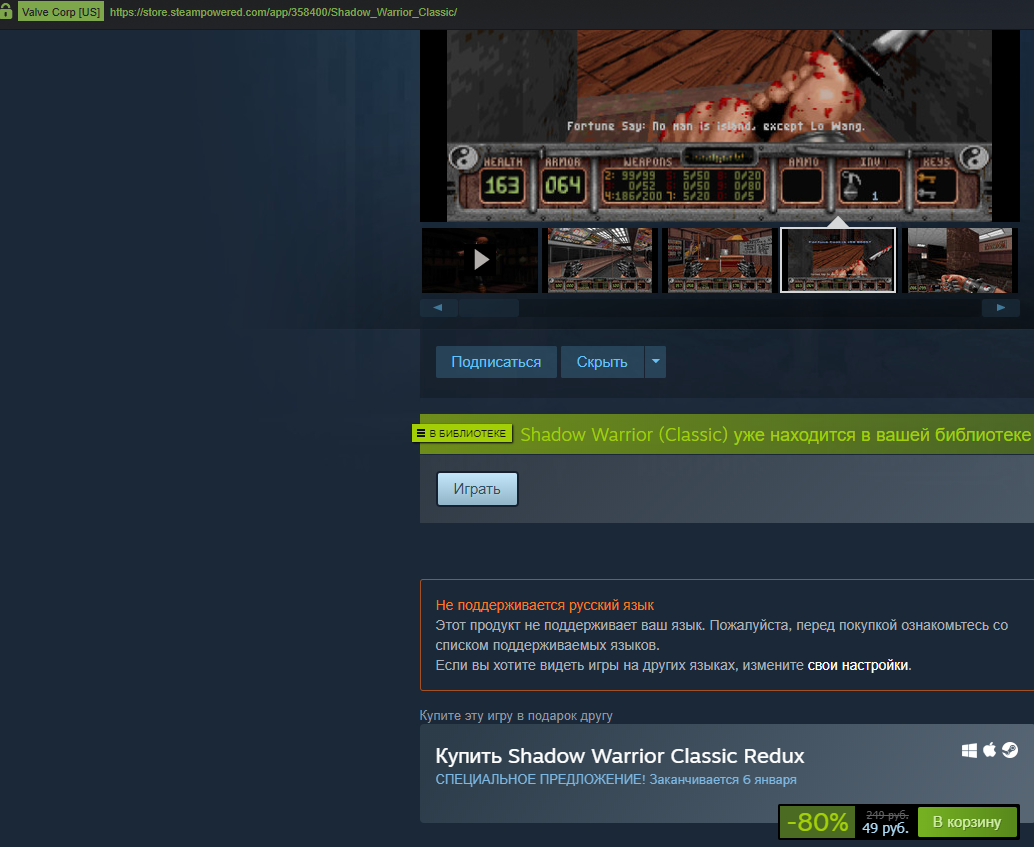Click the Играть button
This screenshot has width=1034, height=847.
click(477, 489)
